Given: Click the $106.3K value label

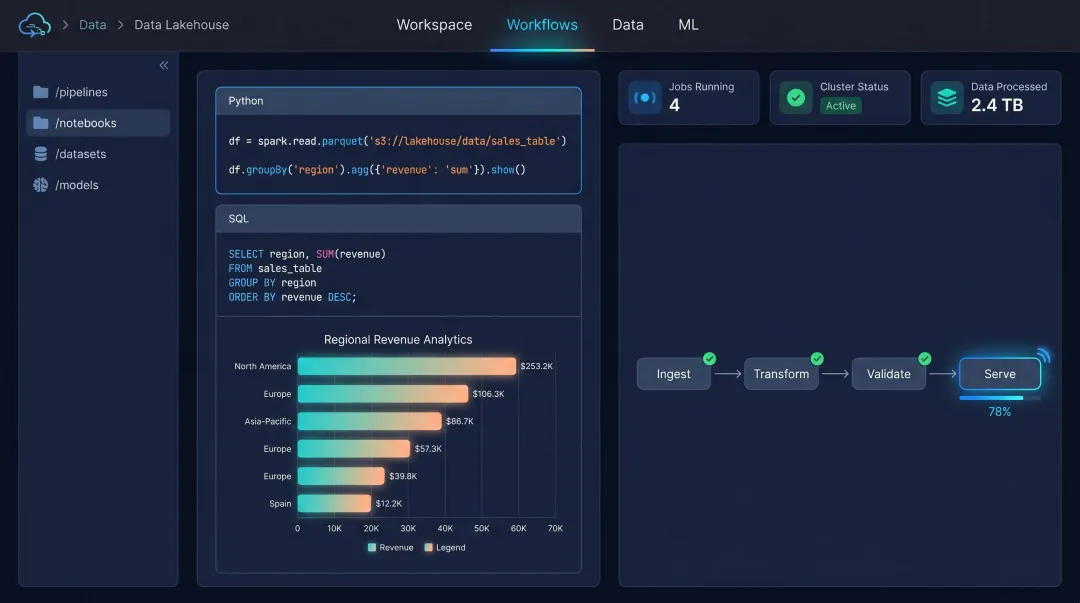Looking at the screenshot, I should (x=488, y=394).
